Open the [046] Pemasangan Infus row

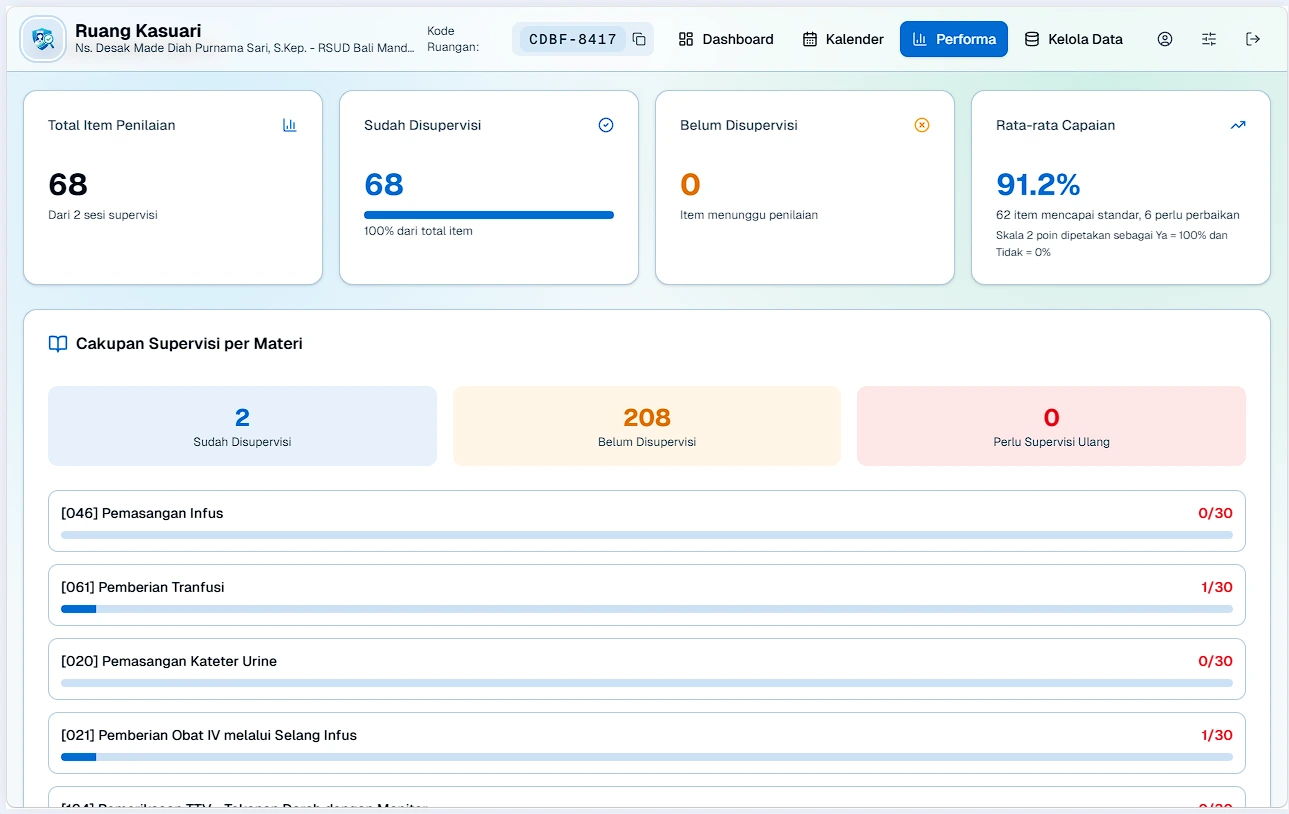[647, 521]
